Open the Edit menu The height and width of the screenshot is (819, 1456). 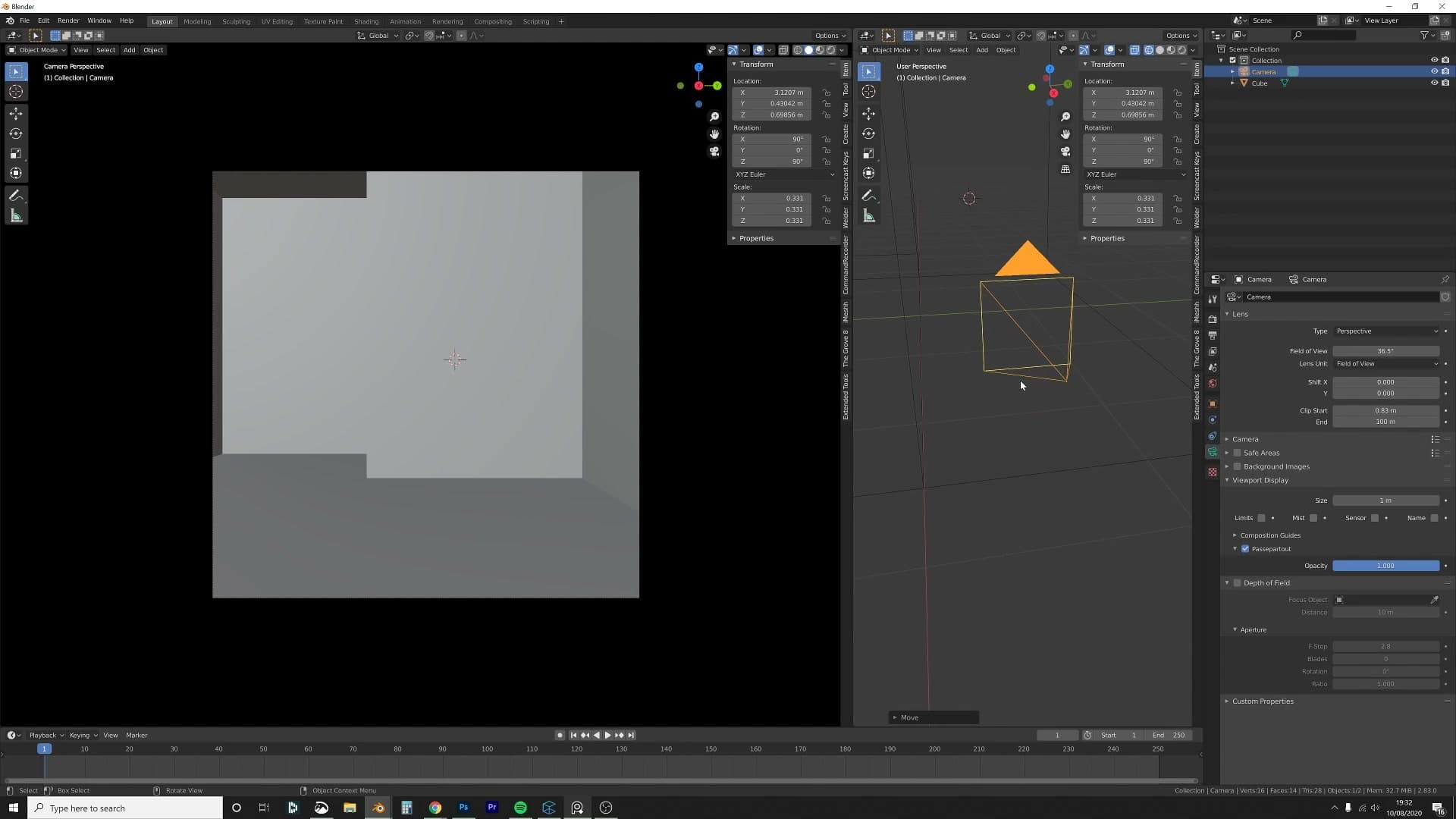pyautogui.click(x=43, y=20)
